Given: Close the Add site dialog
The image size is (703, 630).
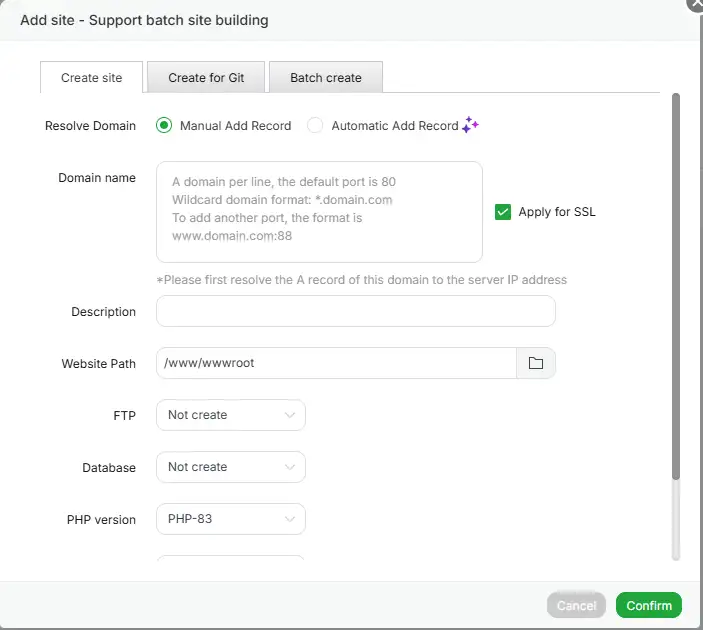Looking at the screenshot, I should (696, 4).
